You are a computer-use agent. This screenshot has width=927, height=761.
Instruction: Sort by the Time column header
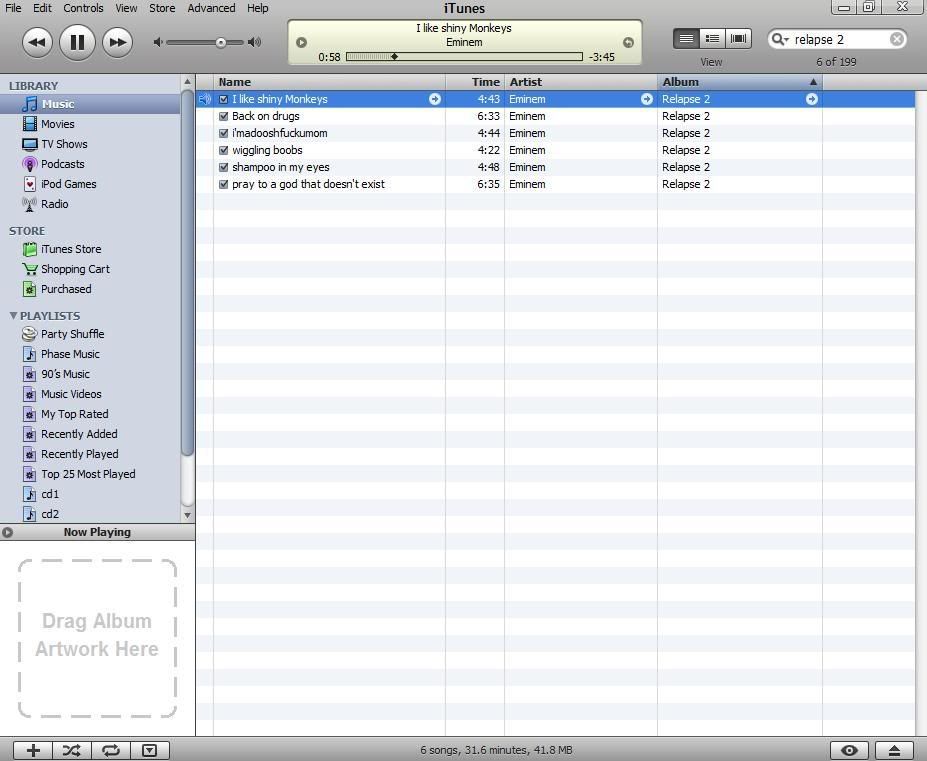click(x=475, y=82)
